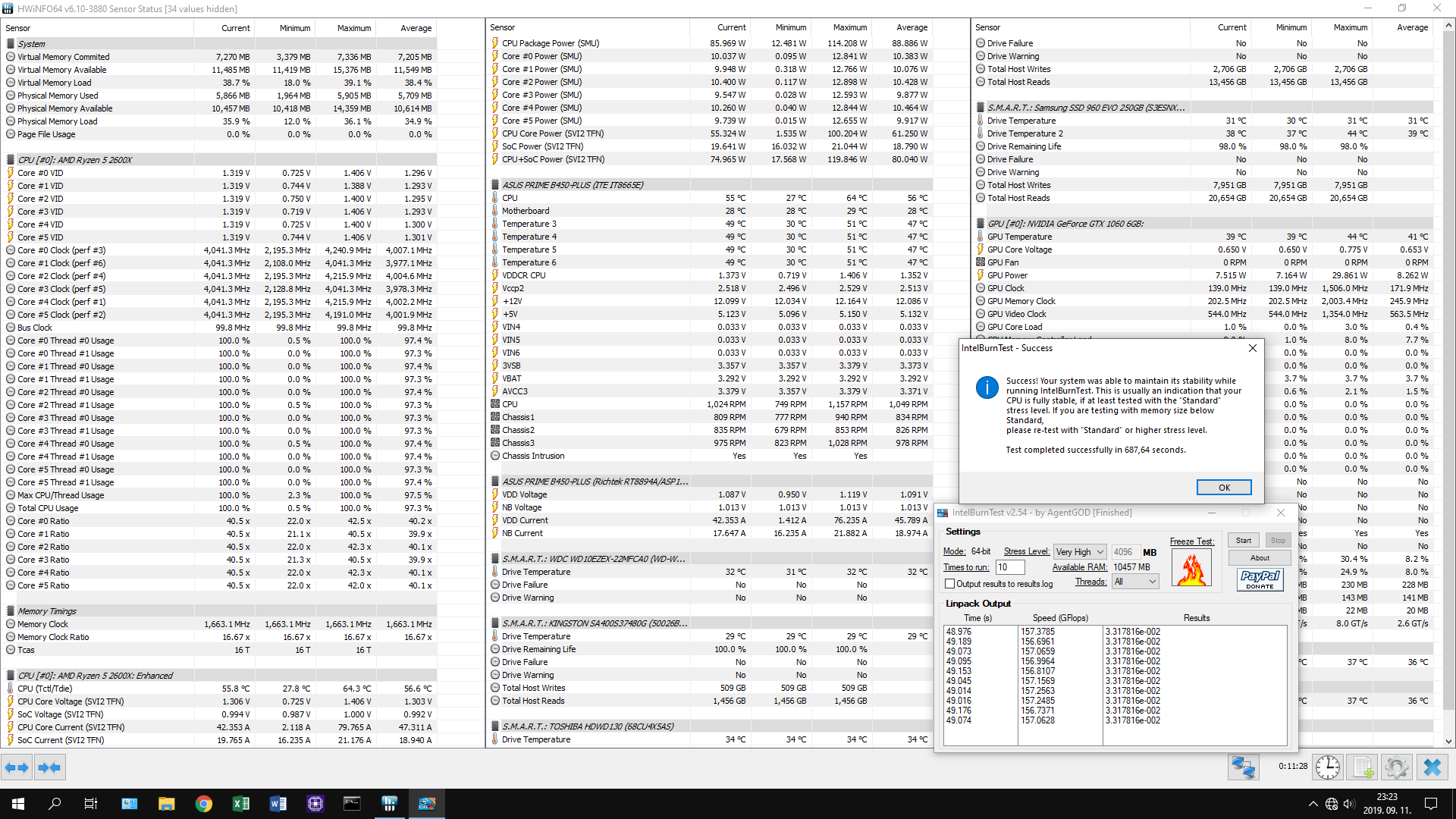Click OK in the IntelBurnTest Success dialog
Viewport: 1456px width, 819px height.
click(1224, 488)
